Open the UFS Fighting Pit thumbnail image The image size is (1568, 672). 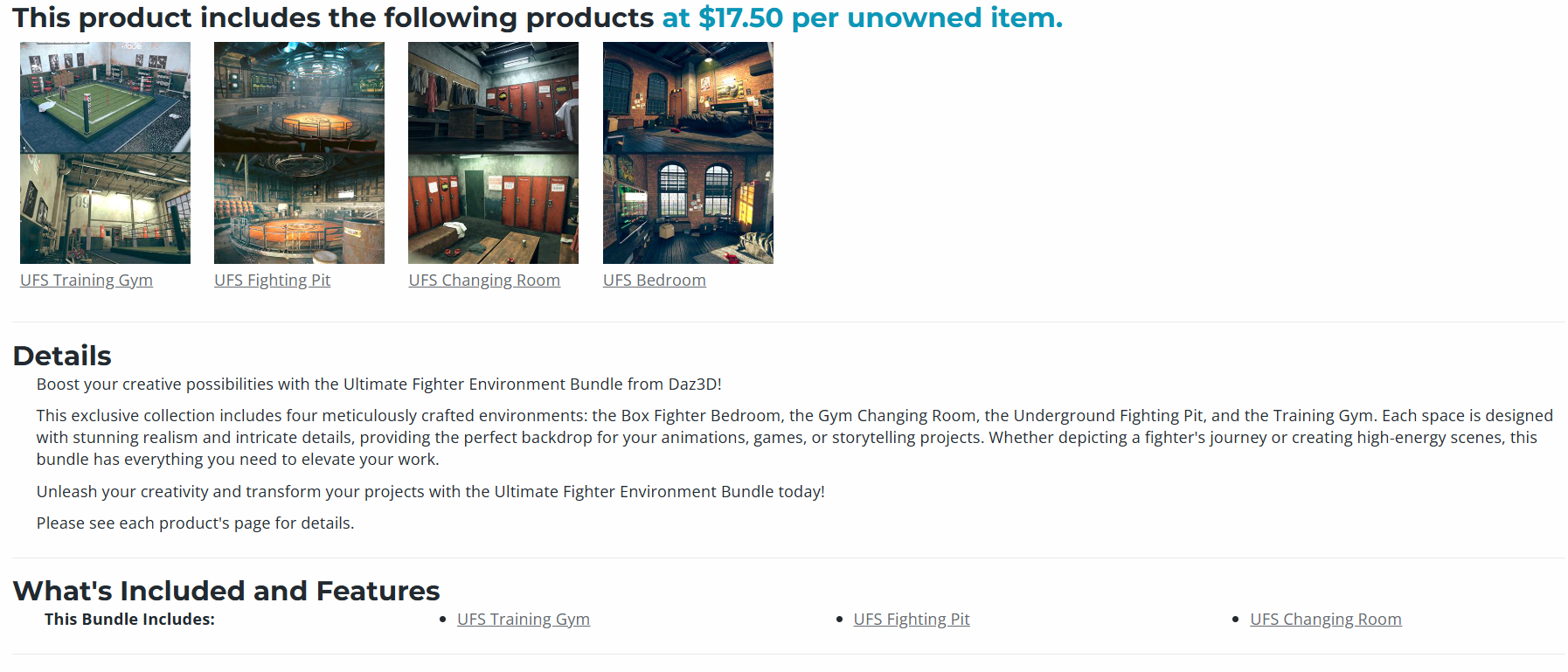click(299, 153)
